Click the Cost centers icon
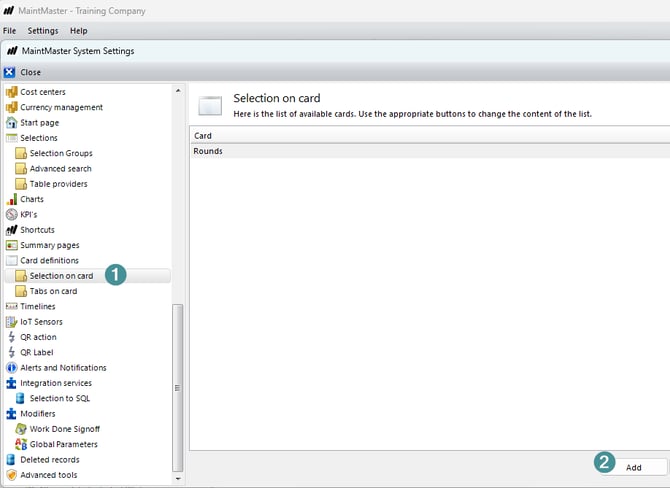This screenshot has width=670, height=488. click(12, 92)
